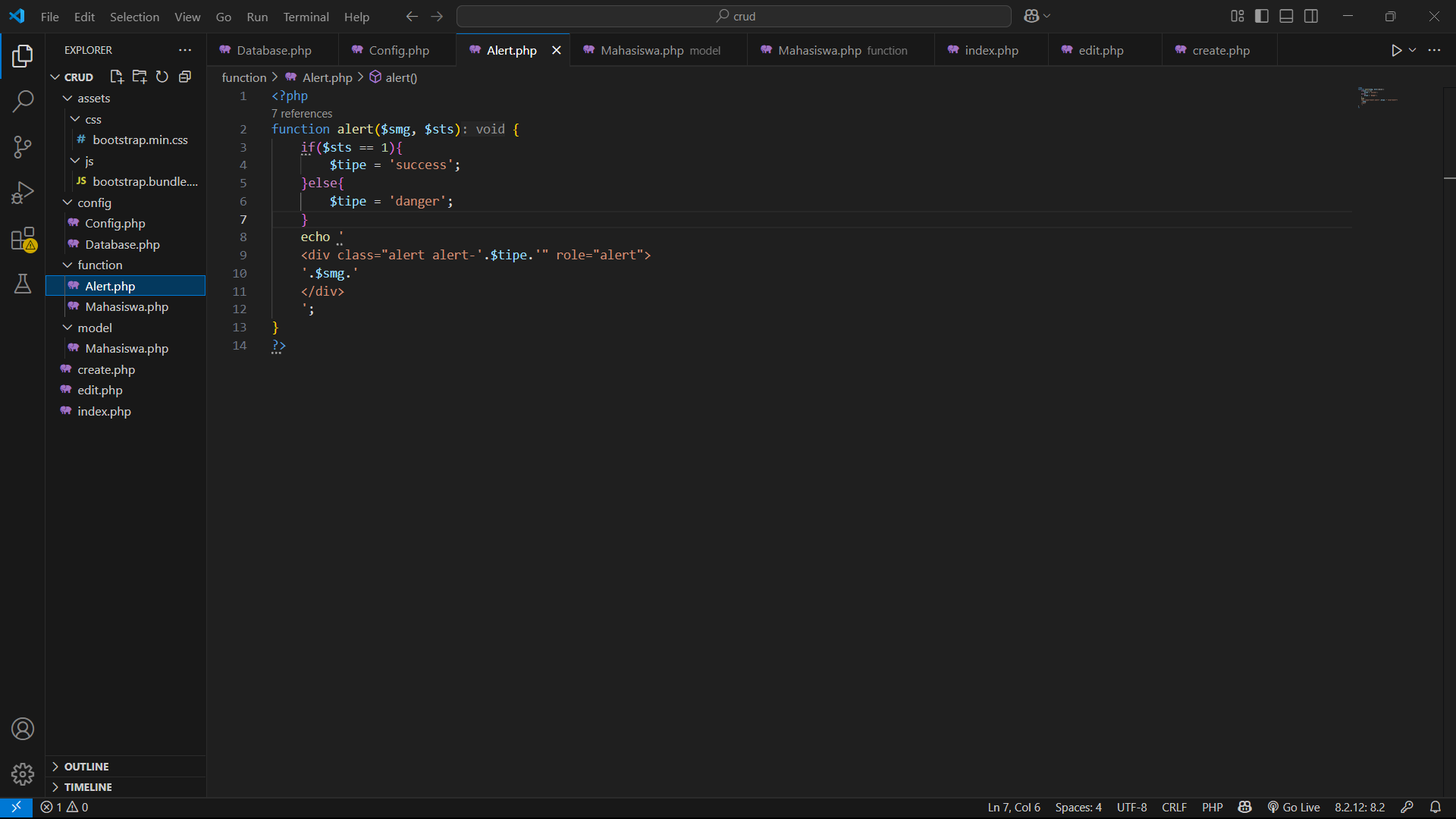Switch to the index.php tab
This screenshot has width=1456, height=819.
click(990, 50)
